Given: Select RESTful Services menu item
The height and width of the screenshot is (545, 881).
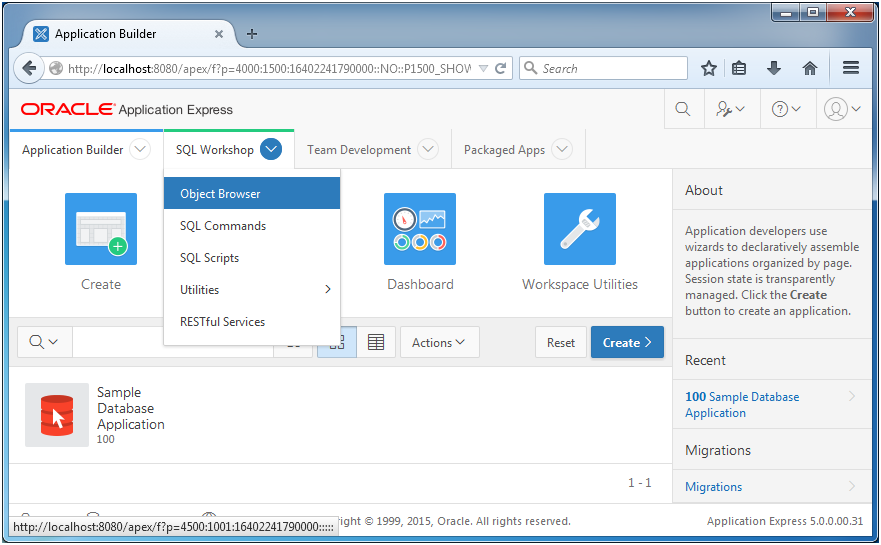Looking at the screenshot, I should pyautogui.click(x=252, y=321).
